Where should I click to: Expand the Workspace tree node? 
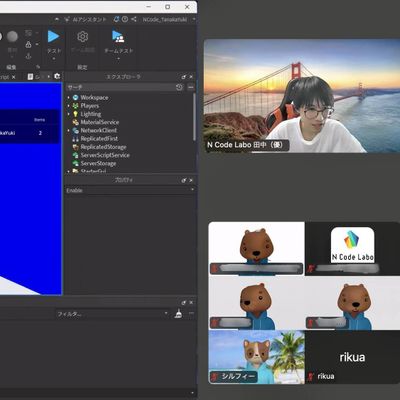69,97
